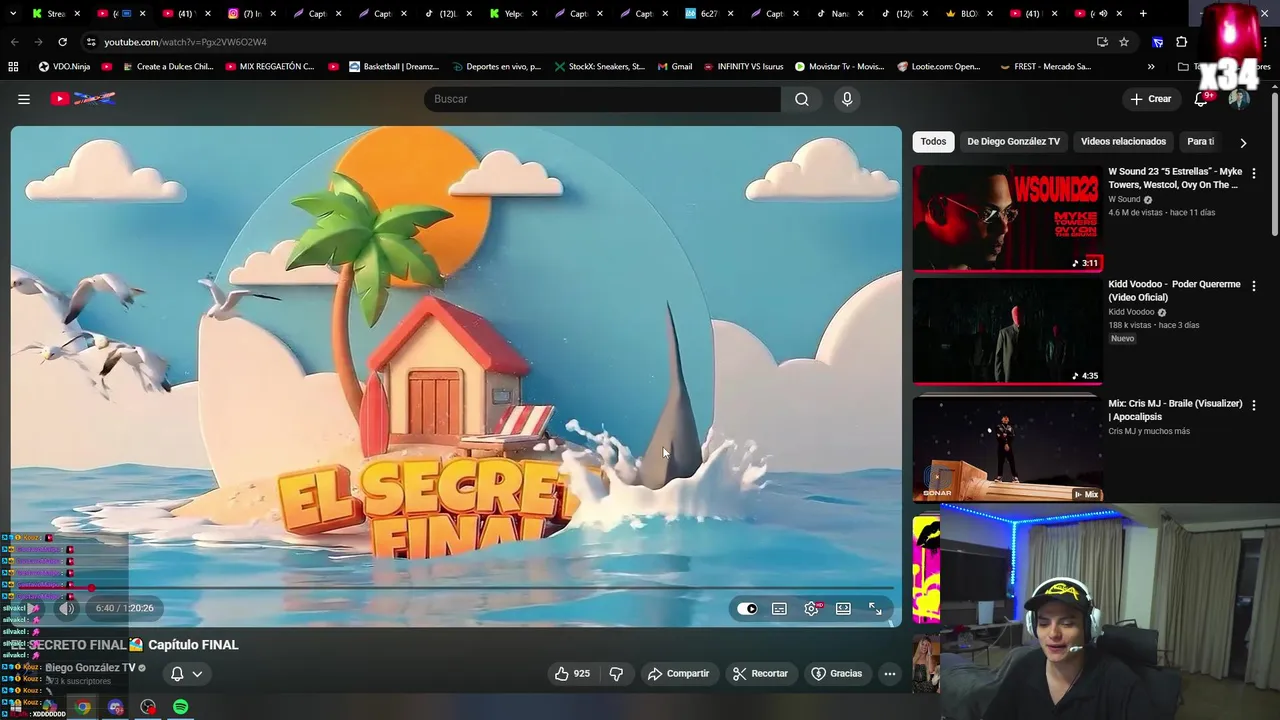Open the Chrome extensions puzzle icon
This screenshot has width=1280, height=720.
click(1182, 42)
